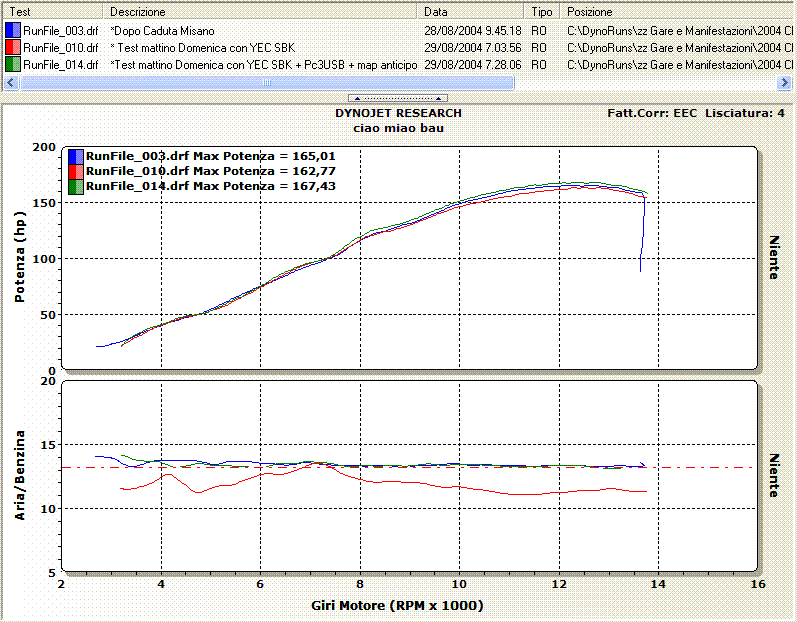
Task: Click left arrow of horizontal scrollbar
Action: click(11, 82)
